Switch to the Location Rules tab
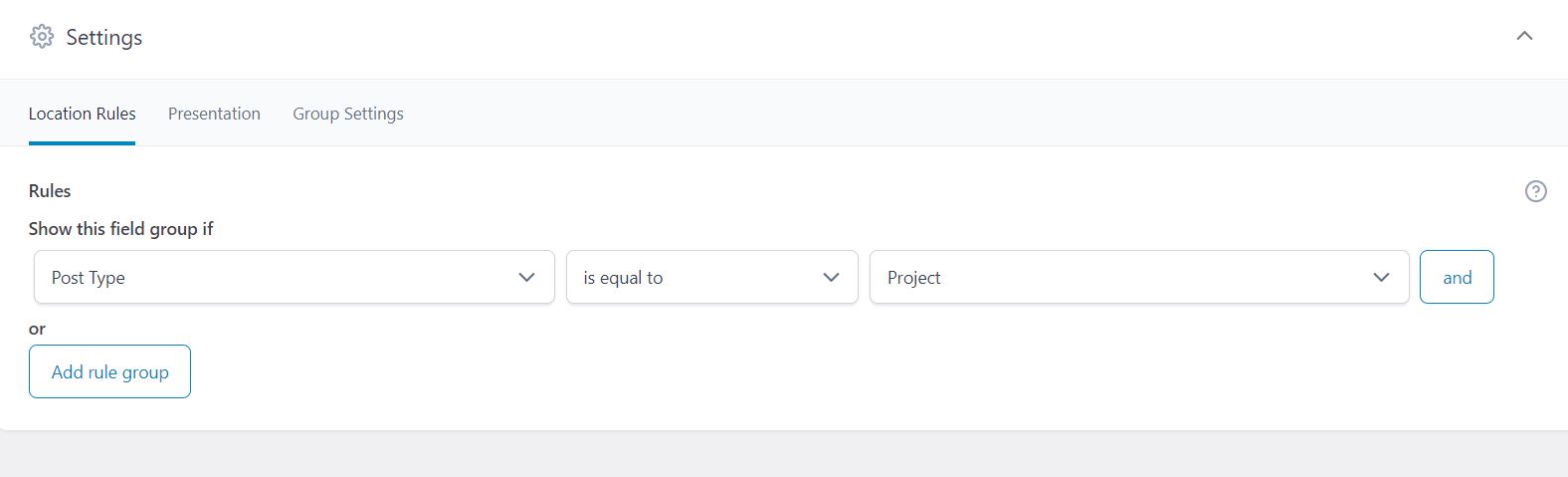The width and height of the screenshot is (1568, 477). click(82, 114)
